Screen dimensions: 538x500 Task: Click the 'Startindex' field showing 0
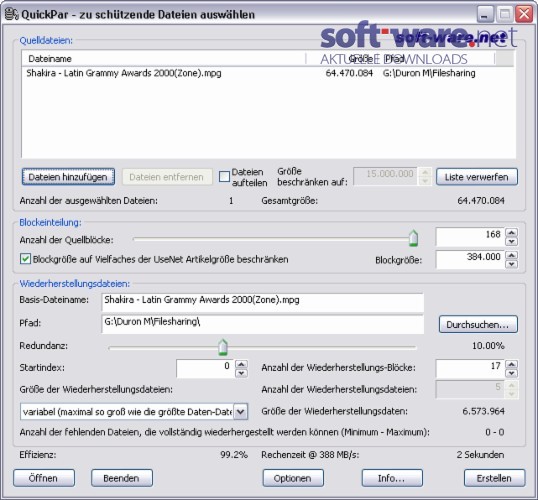(205, 369)
